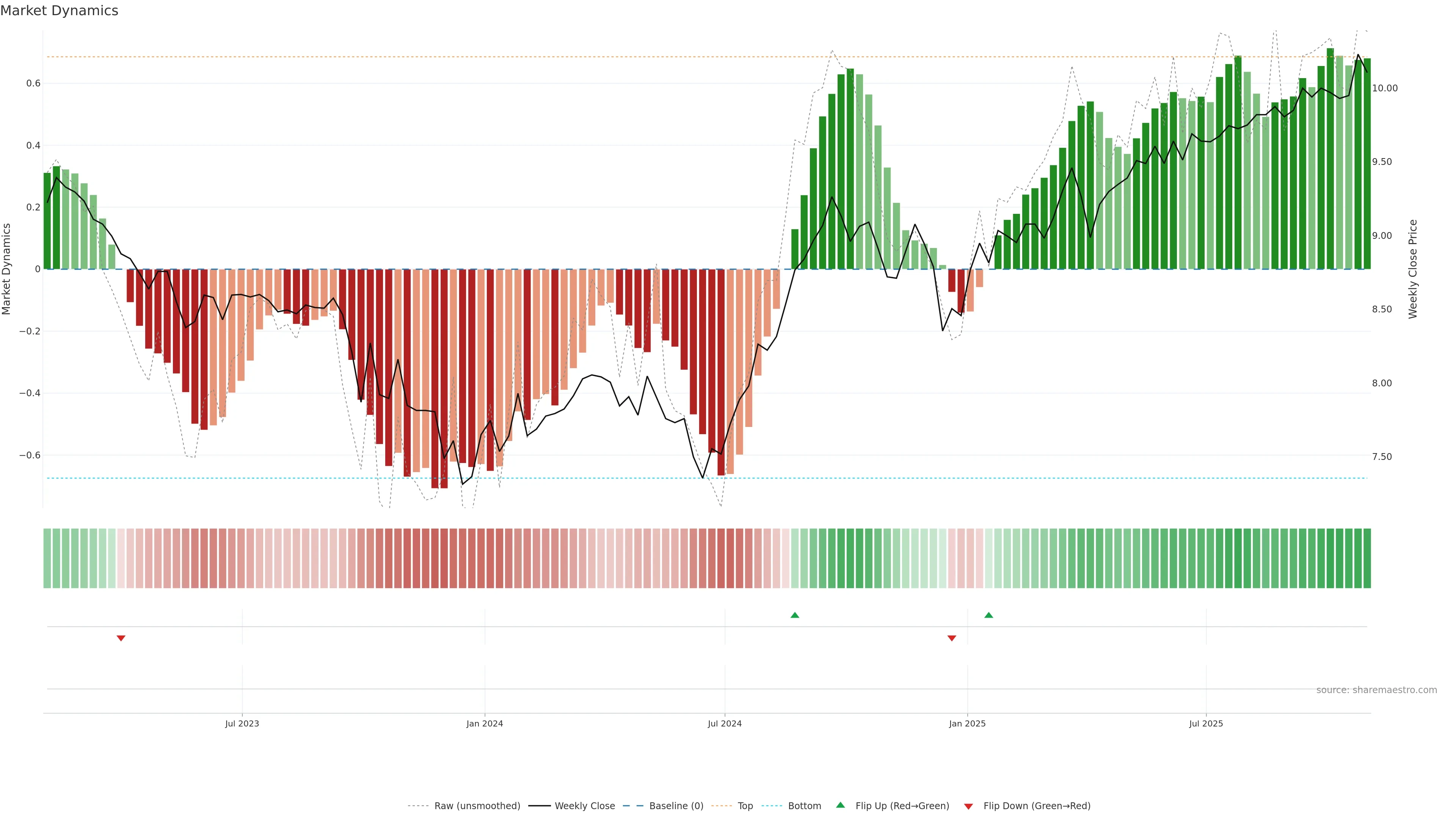
Task: Click the blue dashed Baseline sample in legend
Action: [633, 806]
